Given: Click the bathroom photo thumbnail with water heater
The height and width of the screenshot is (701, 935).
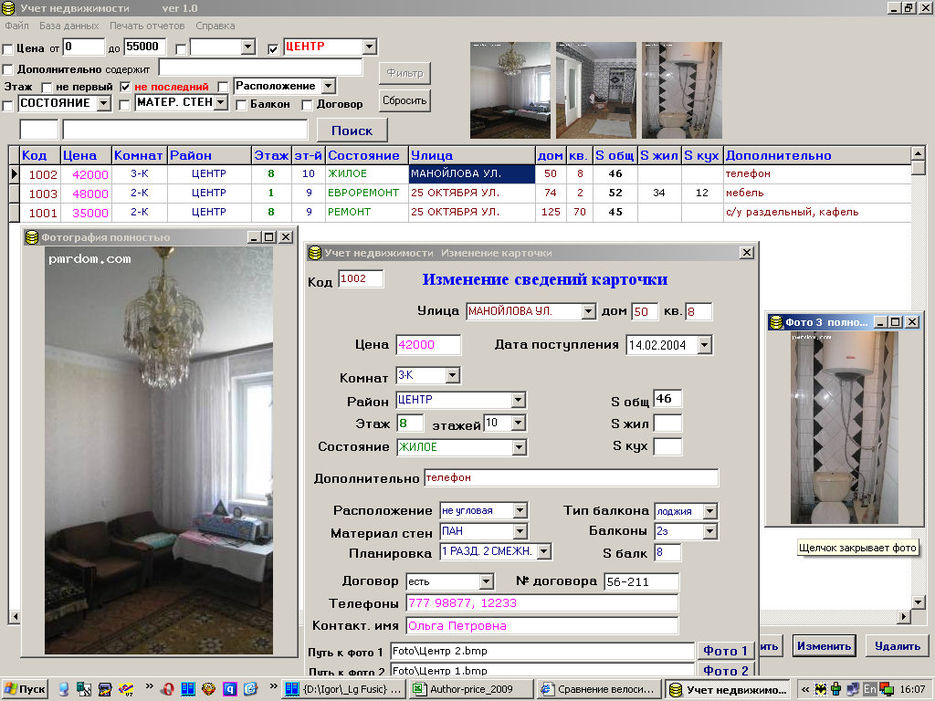Looking at the screenshot, I should tap(682, 90).
